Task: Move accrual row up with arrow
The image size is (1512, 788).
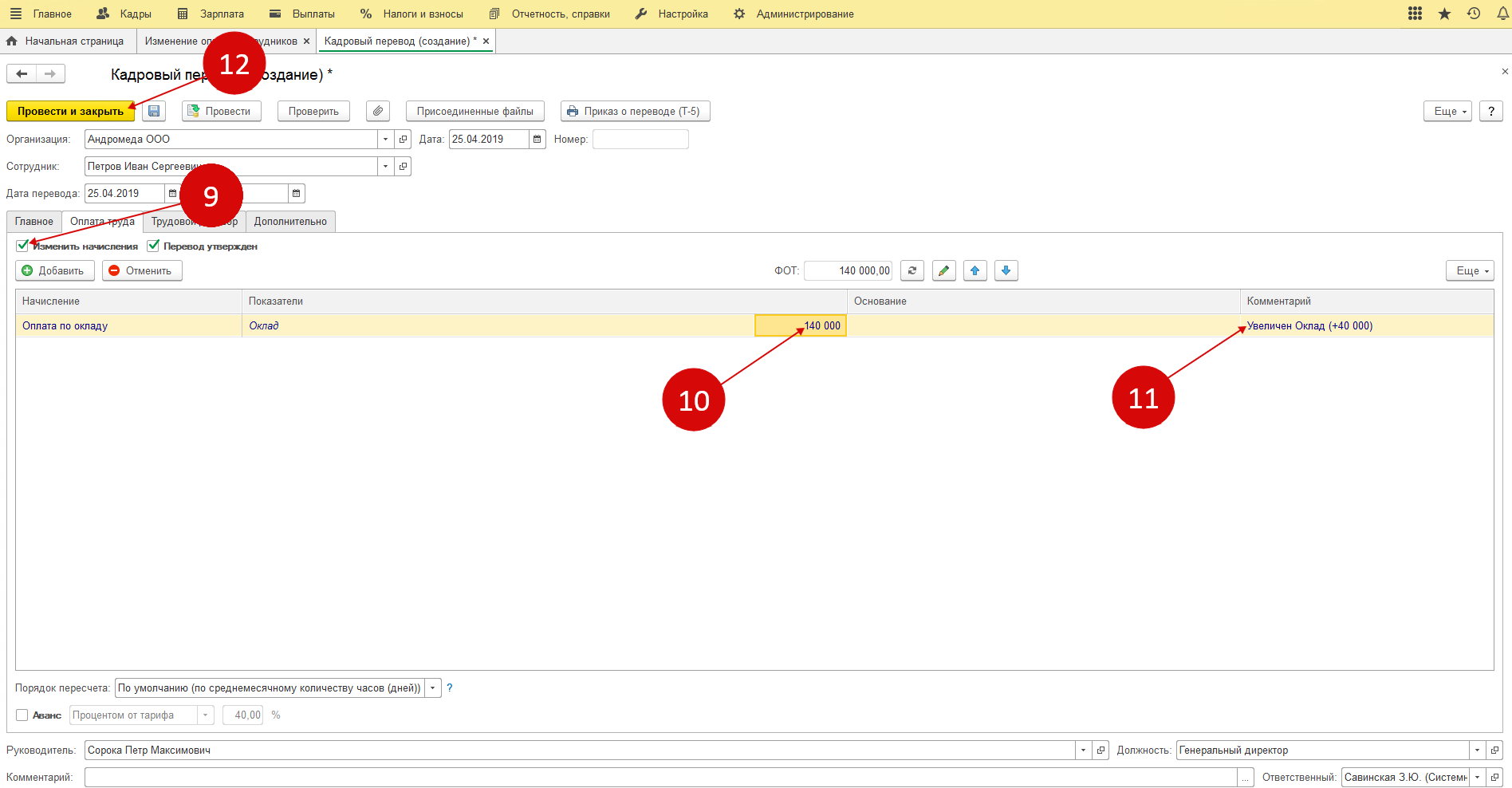Action: pos(975,270)
